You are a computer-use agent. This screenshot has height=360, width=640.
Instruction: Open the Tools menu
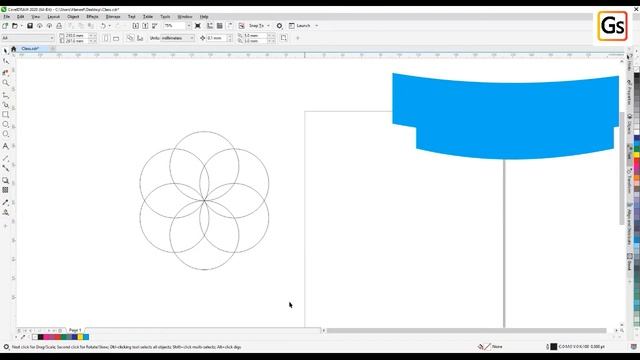click(165, 17)
